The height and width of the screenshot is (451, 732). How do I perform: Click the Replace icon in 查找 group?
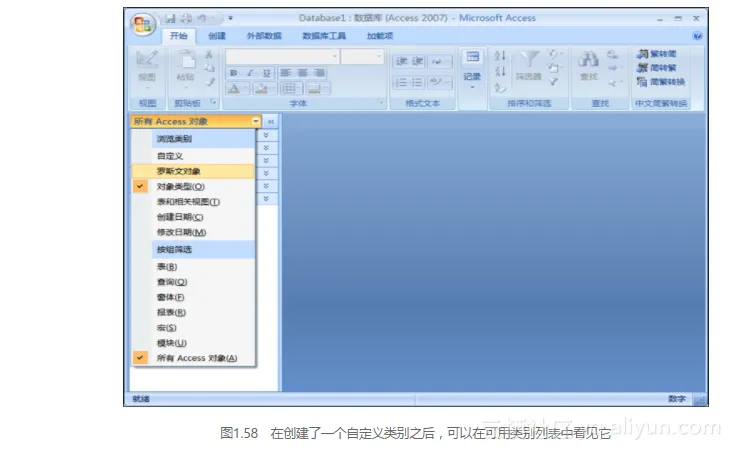click(612, 55)
